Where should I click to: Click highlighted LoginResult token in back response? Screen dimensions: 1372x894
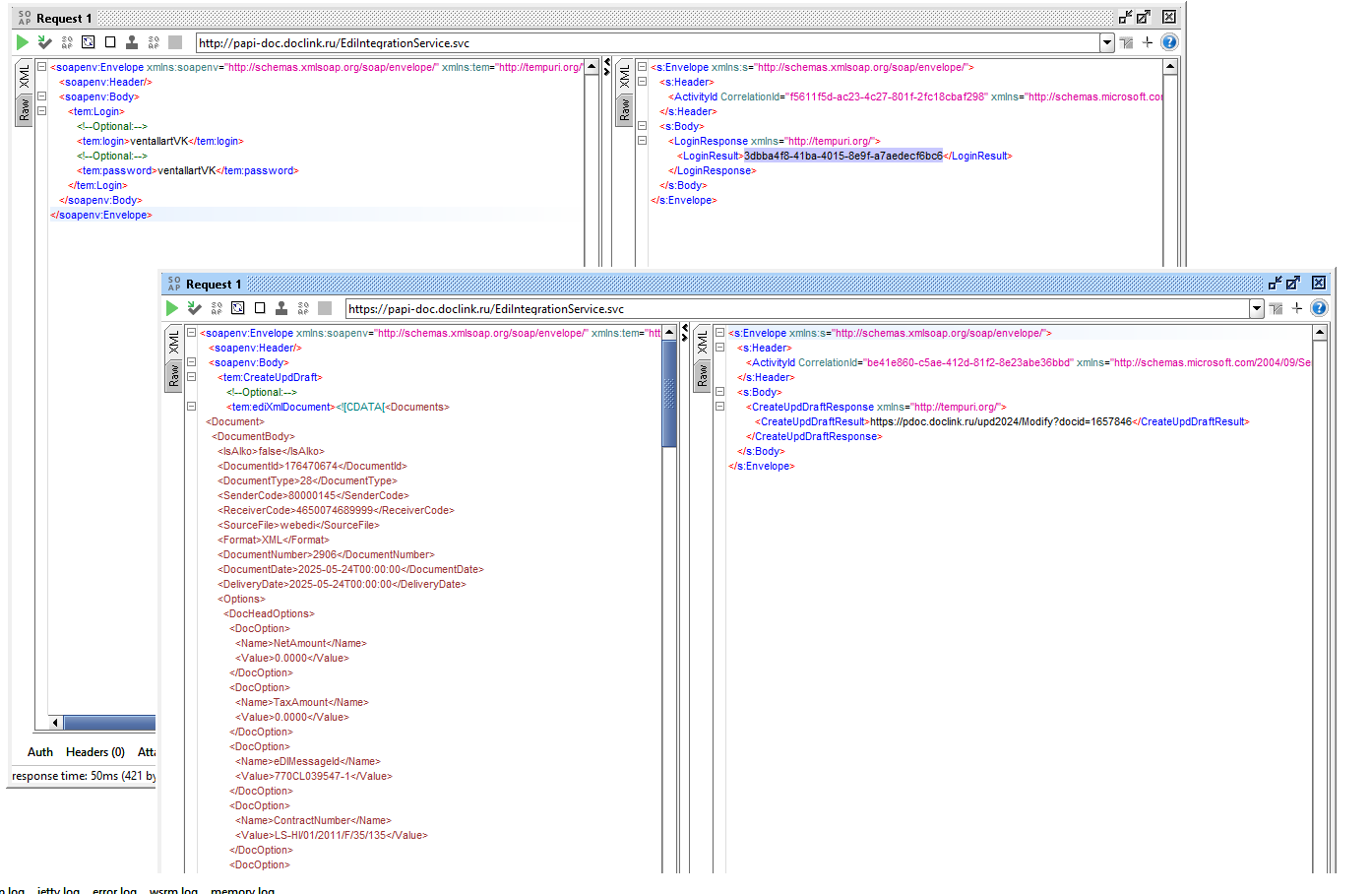point(843,156)
